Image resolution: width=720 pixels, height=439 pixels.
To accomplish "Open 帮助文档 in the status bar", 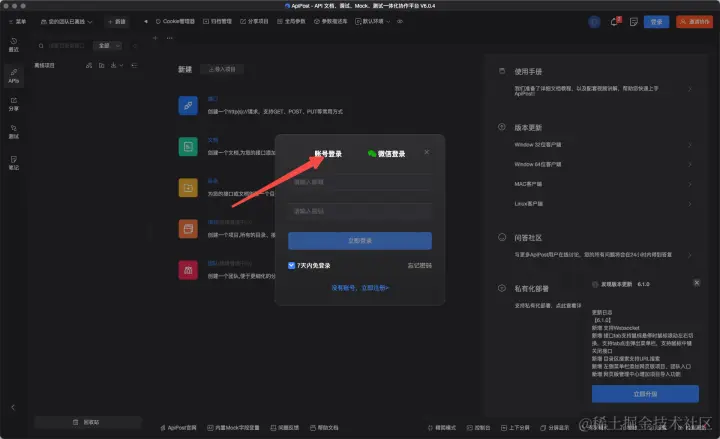I will click(324, 428).
